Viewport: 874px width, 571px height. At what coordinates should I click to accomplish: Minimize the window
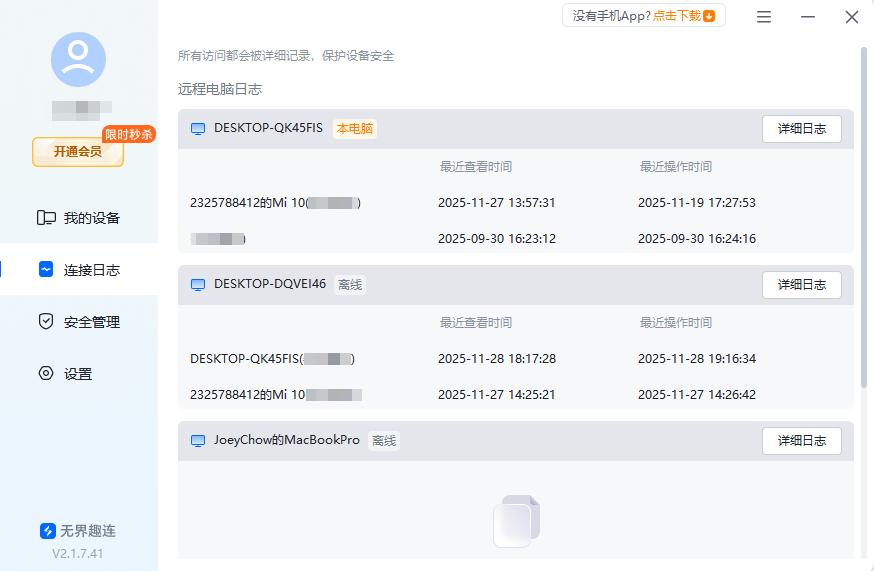[808, 17]
